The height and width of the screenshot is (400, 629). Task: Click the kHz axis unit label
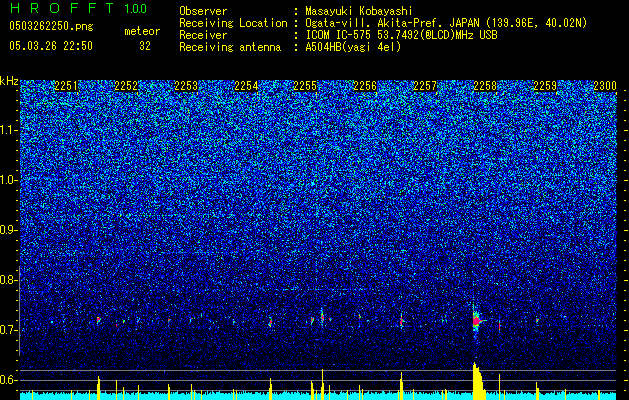(x=9, y=81)
